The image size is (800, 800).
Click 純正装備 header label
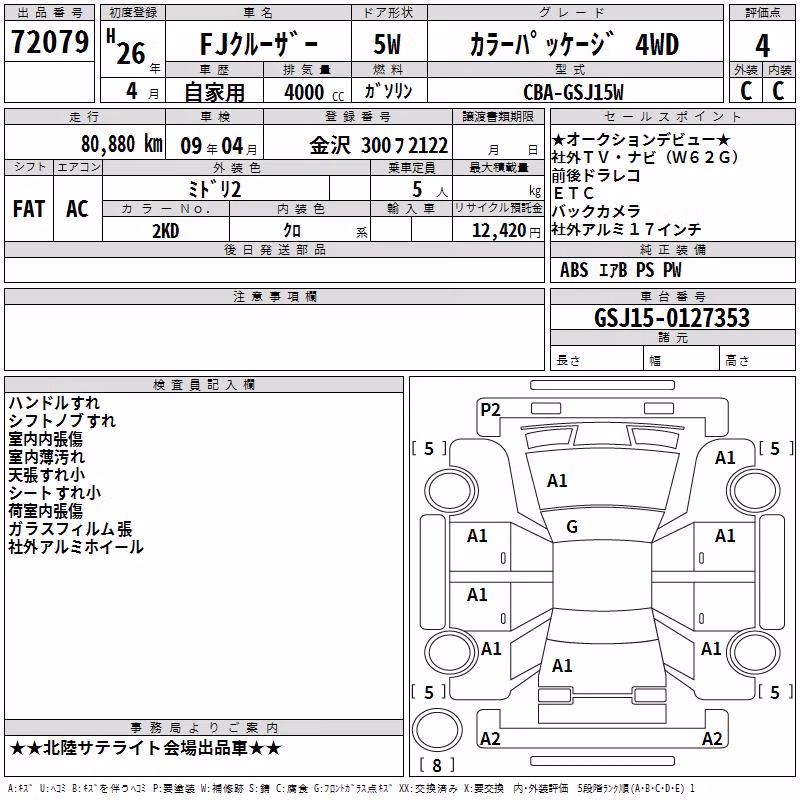(x=672, y=250)
